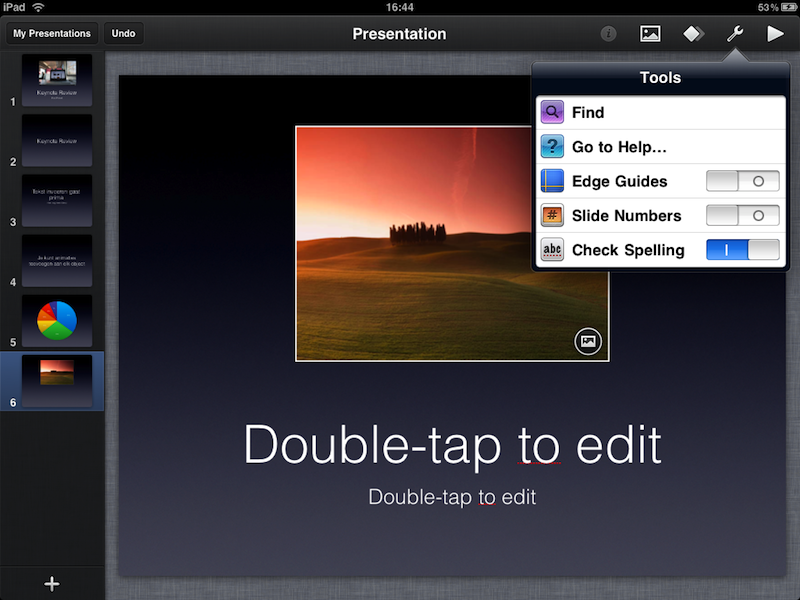Viewport: 800px width, 600px height.
Task: Go back to My Presentations
Action: pos(52,34)
